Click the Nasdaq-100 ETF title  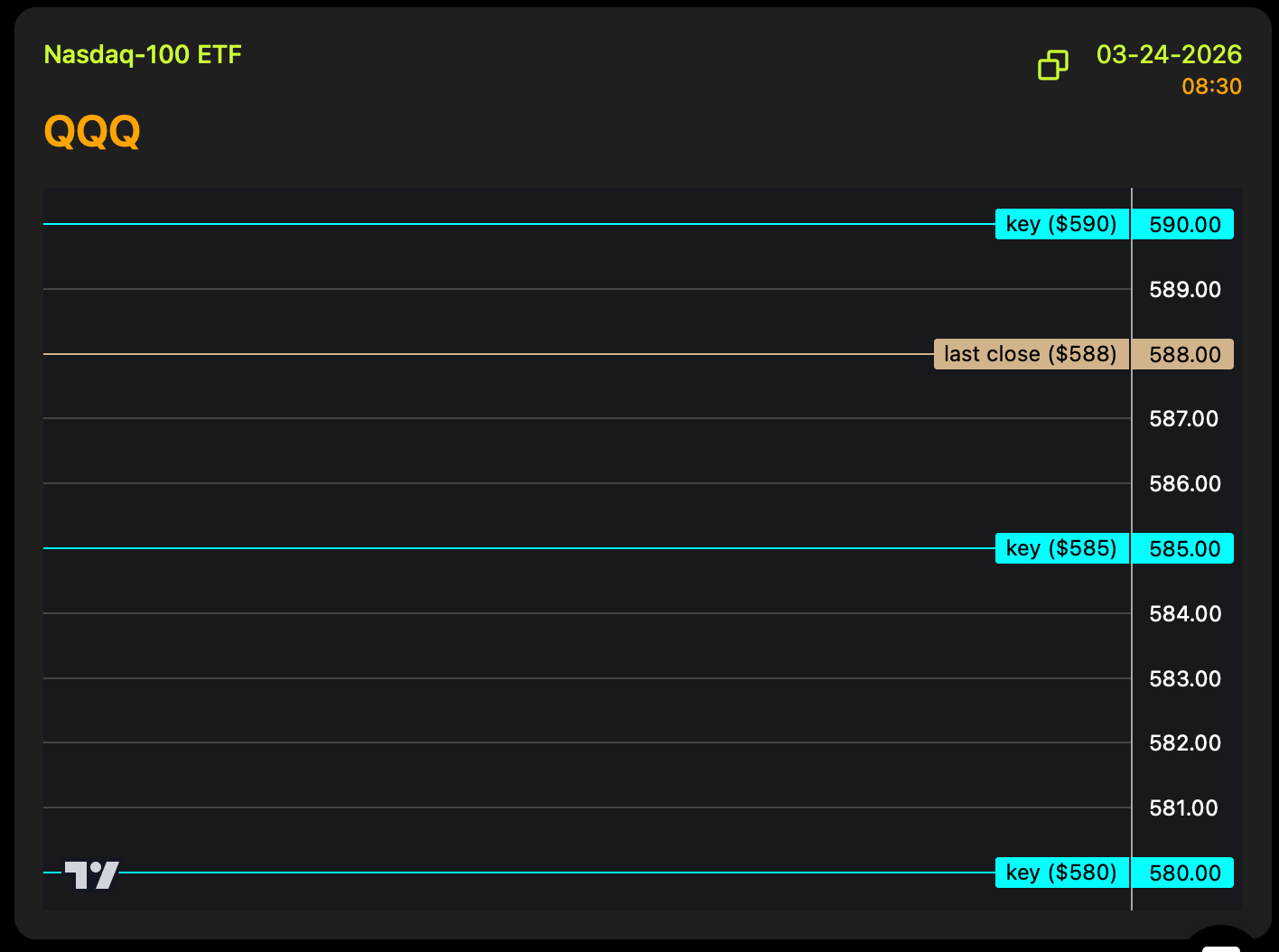[143, 55]
